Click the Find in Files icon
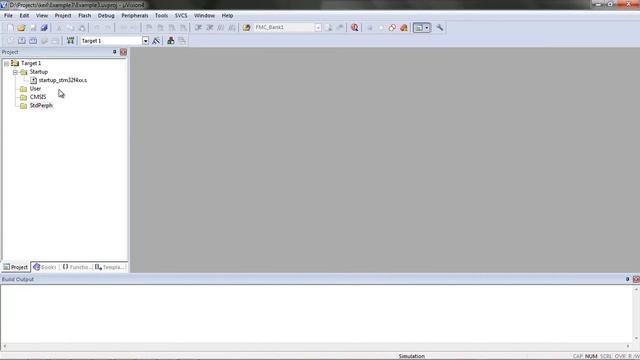 pos(246,28)
